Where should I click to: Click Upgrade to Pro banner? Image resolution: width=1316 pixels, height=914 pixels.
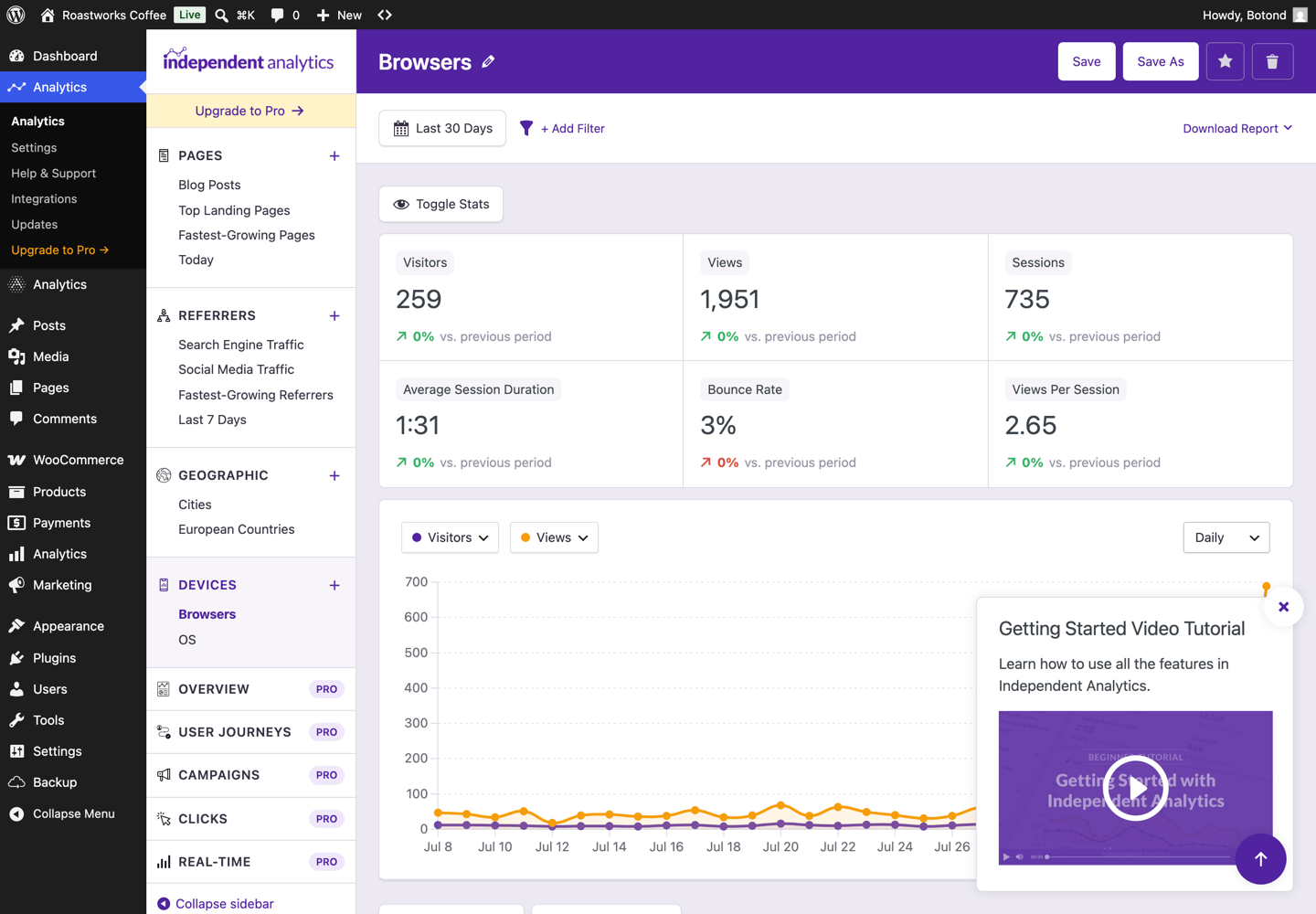click(250, 111)
